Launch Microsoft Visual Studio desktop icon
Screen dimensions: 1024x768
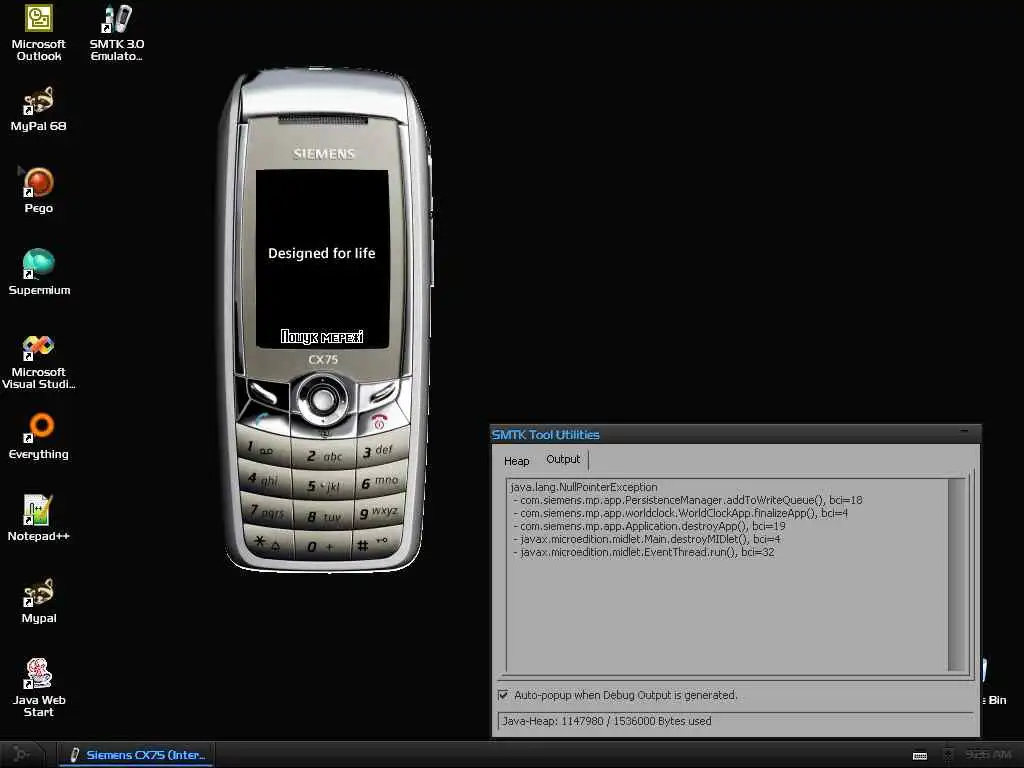39,362
